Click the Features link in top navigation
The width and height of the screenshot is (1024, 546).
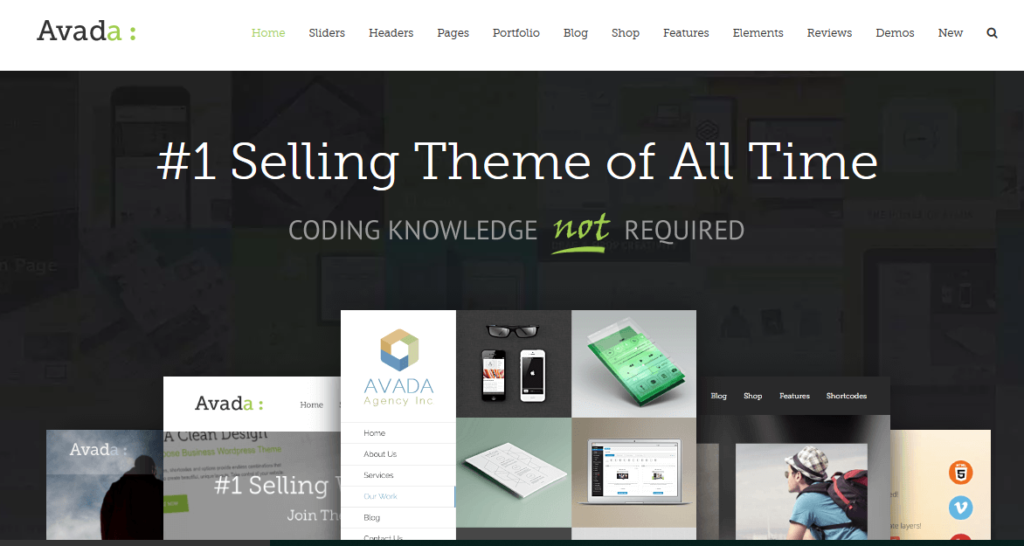coord(686,33)
